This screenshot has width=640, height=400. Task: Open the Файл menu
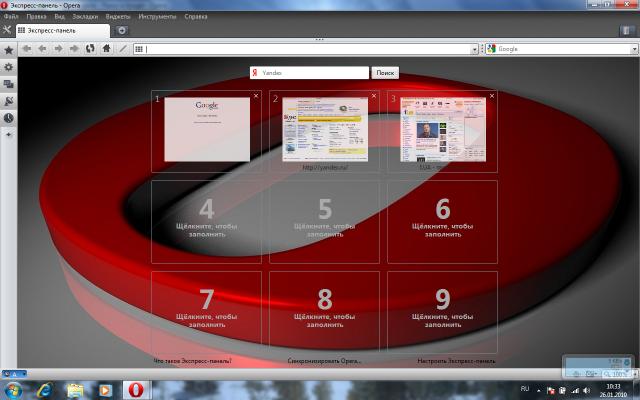pyautogui.click(x=11, y=17)
